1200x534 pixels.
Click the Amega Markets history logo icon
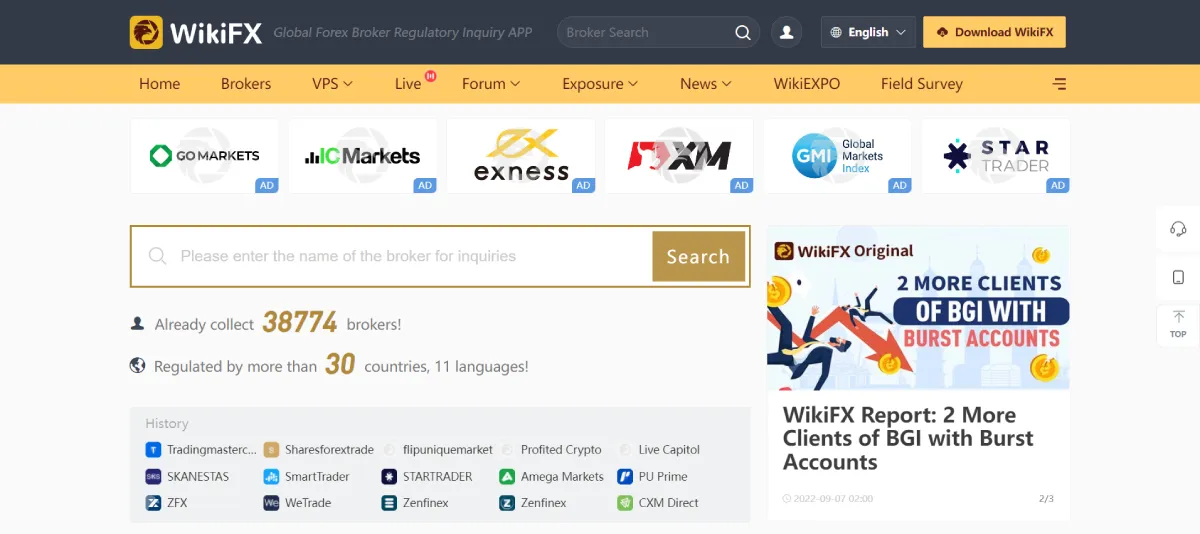click(x=507, y=477)
